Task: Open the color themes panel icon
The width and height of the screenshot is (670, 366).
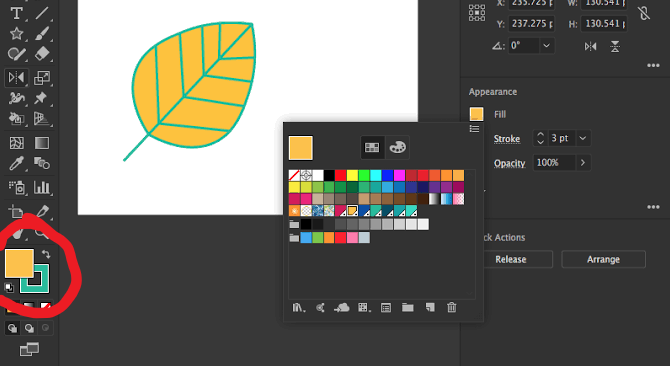Action: click(320, 307)
